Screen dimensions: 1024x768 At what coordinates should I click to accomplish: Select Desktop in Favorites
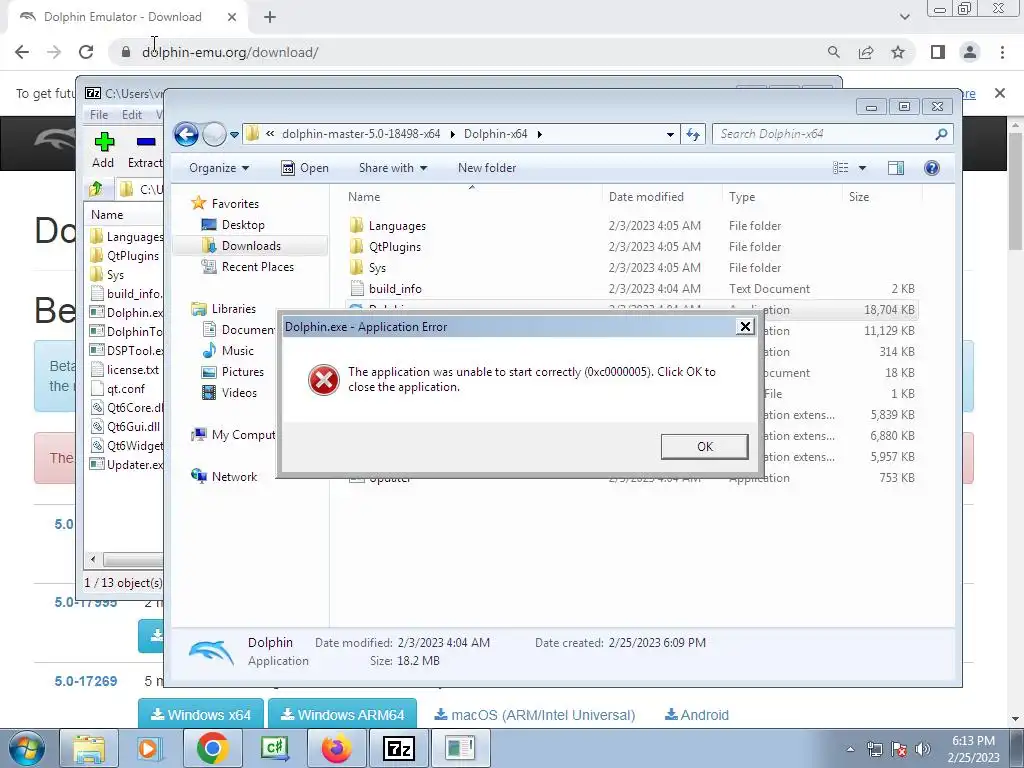(242, 225)
